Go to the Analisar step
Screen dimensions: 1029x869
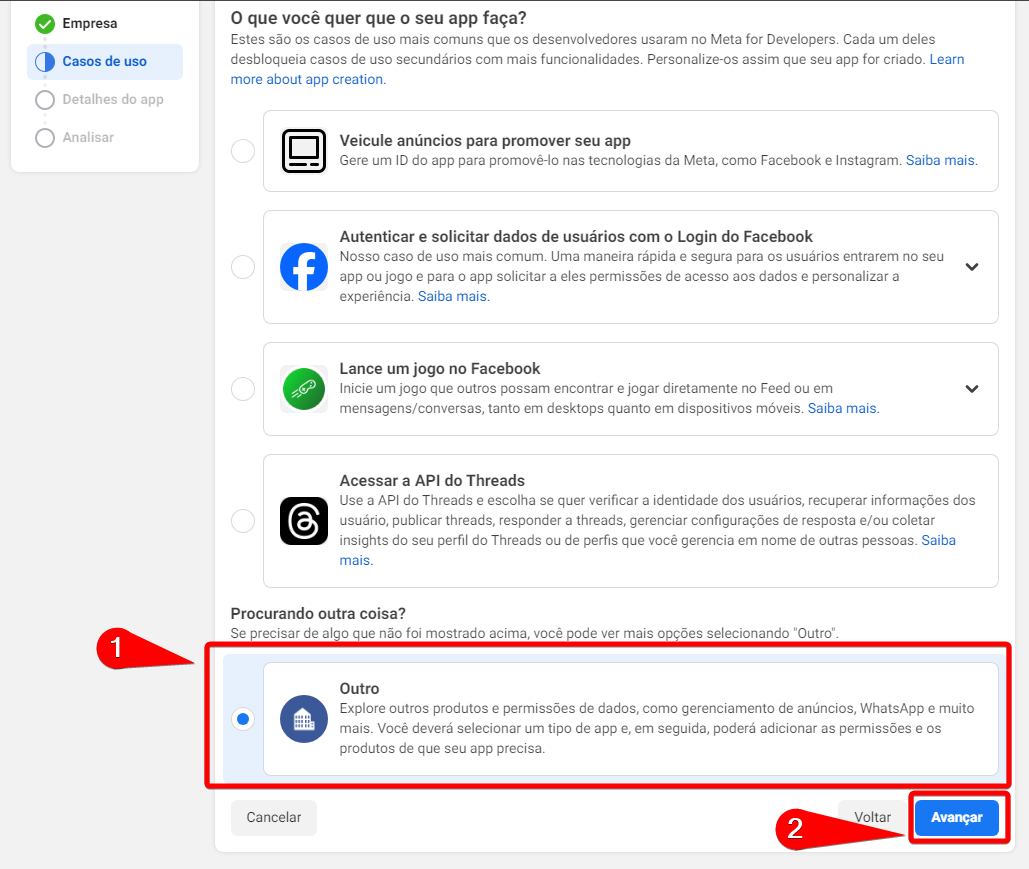(88, 138)
